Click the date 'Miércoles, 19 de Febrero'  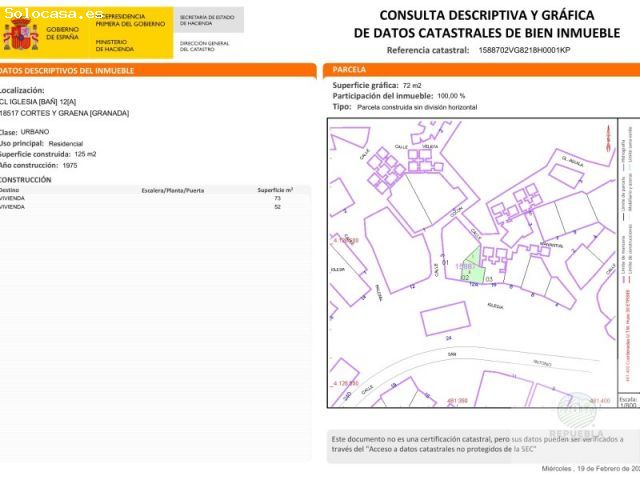(x=590, y=469)
